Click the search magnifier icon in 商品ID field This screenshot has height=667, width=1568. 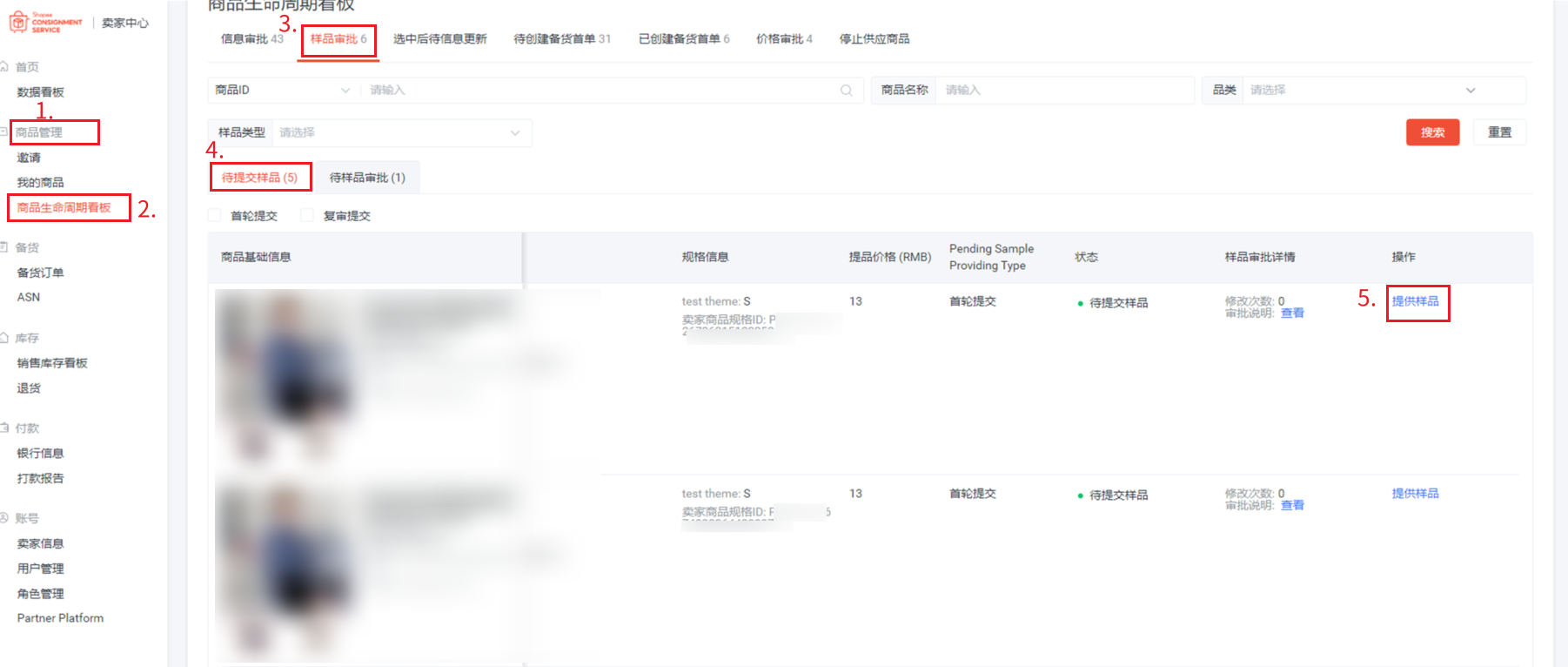846,91
